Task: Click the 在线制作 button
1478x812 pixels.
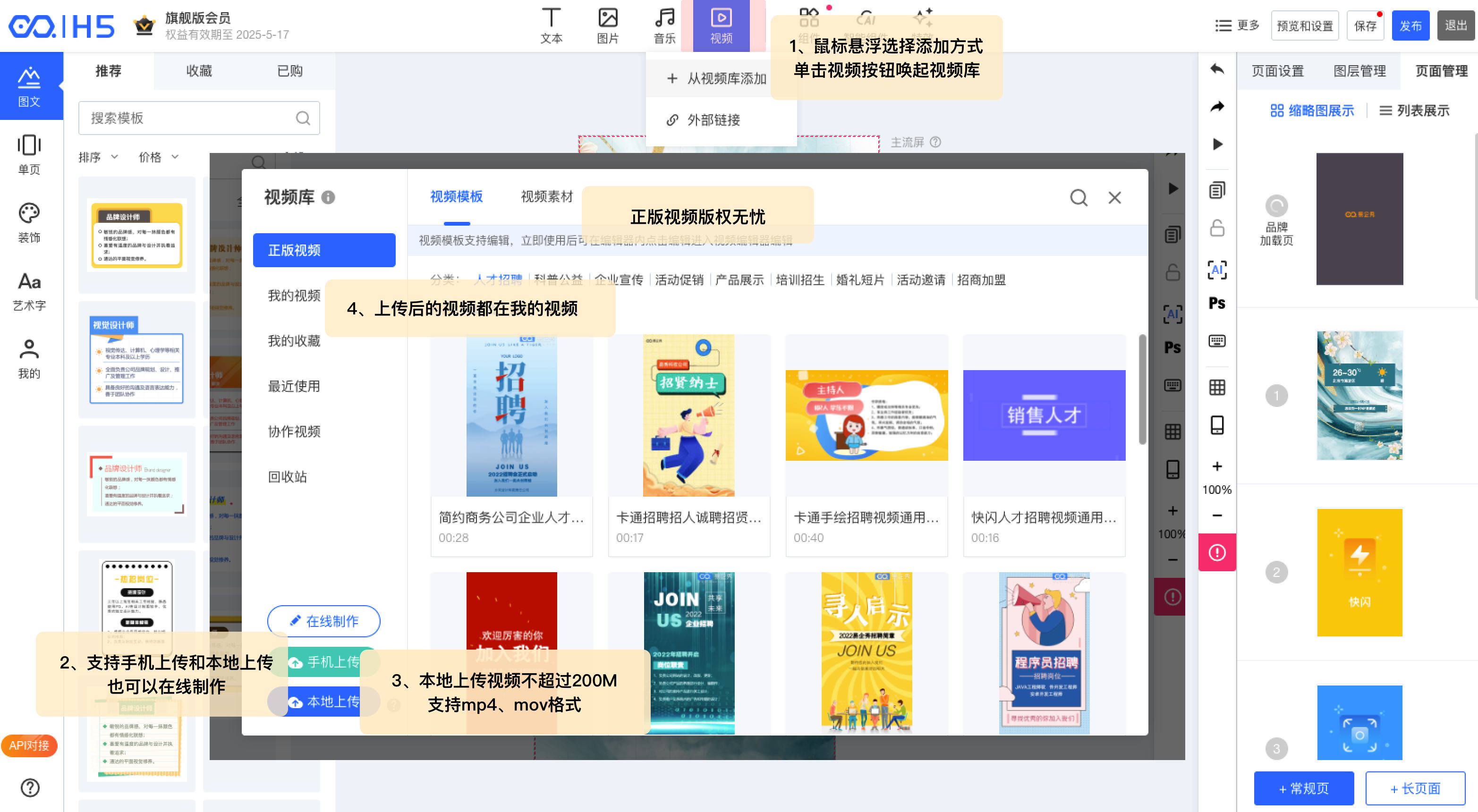Action: pos(323,621)
